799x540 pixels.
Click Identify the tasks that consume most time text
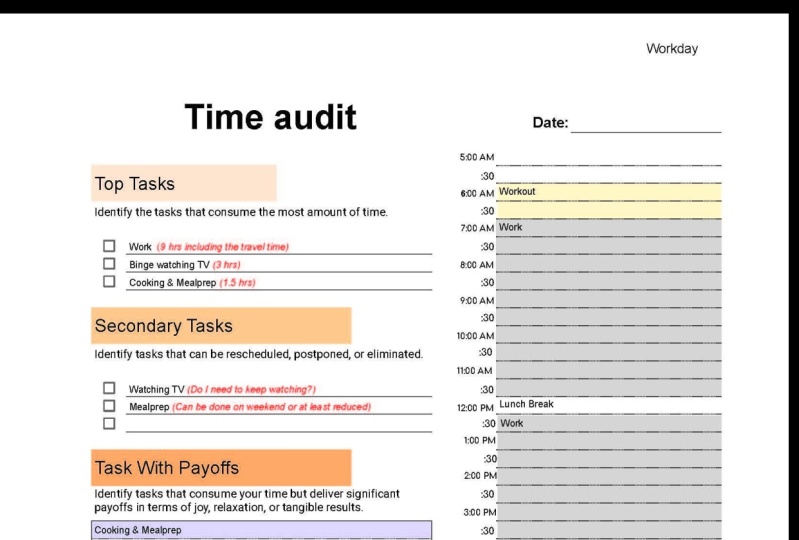[241, 212]
